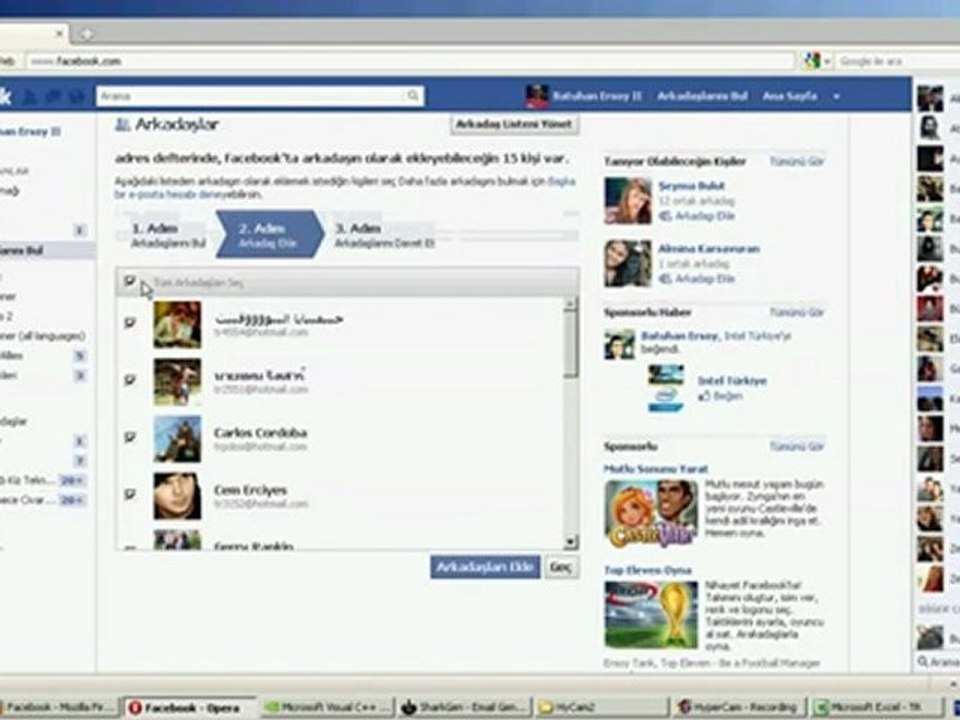Click the contact list scroll down arrow
Screen dimensions: 960x720
571,541
